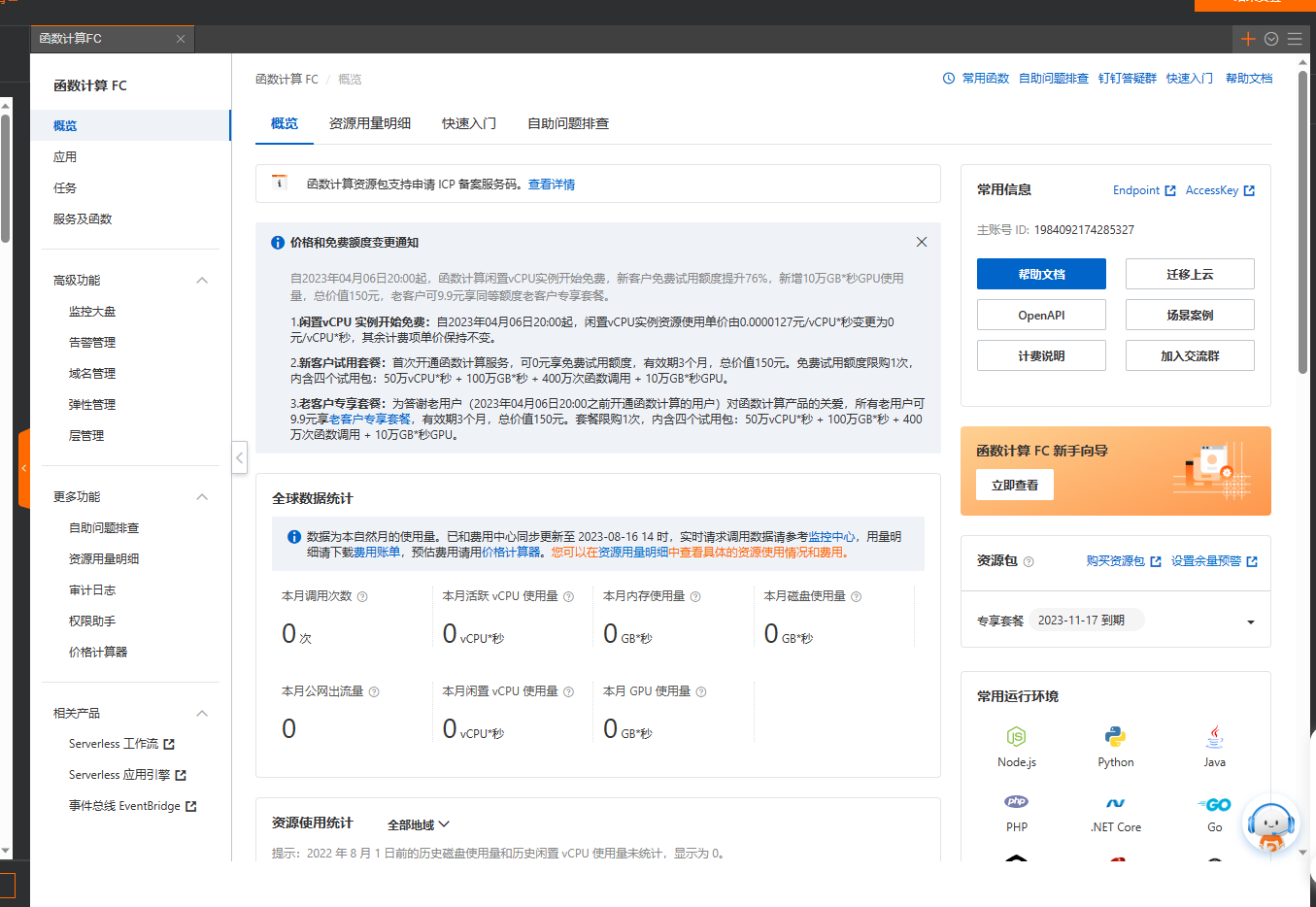This screenshot has width=1316, height=907.
Task: Switch to the 资源用量明细 tab
Action: pyautogui.click(x=370, y=123)
